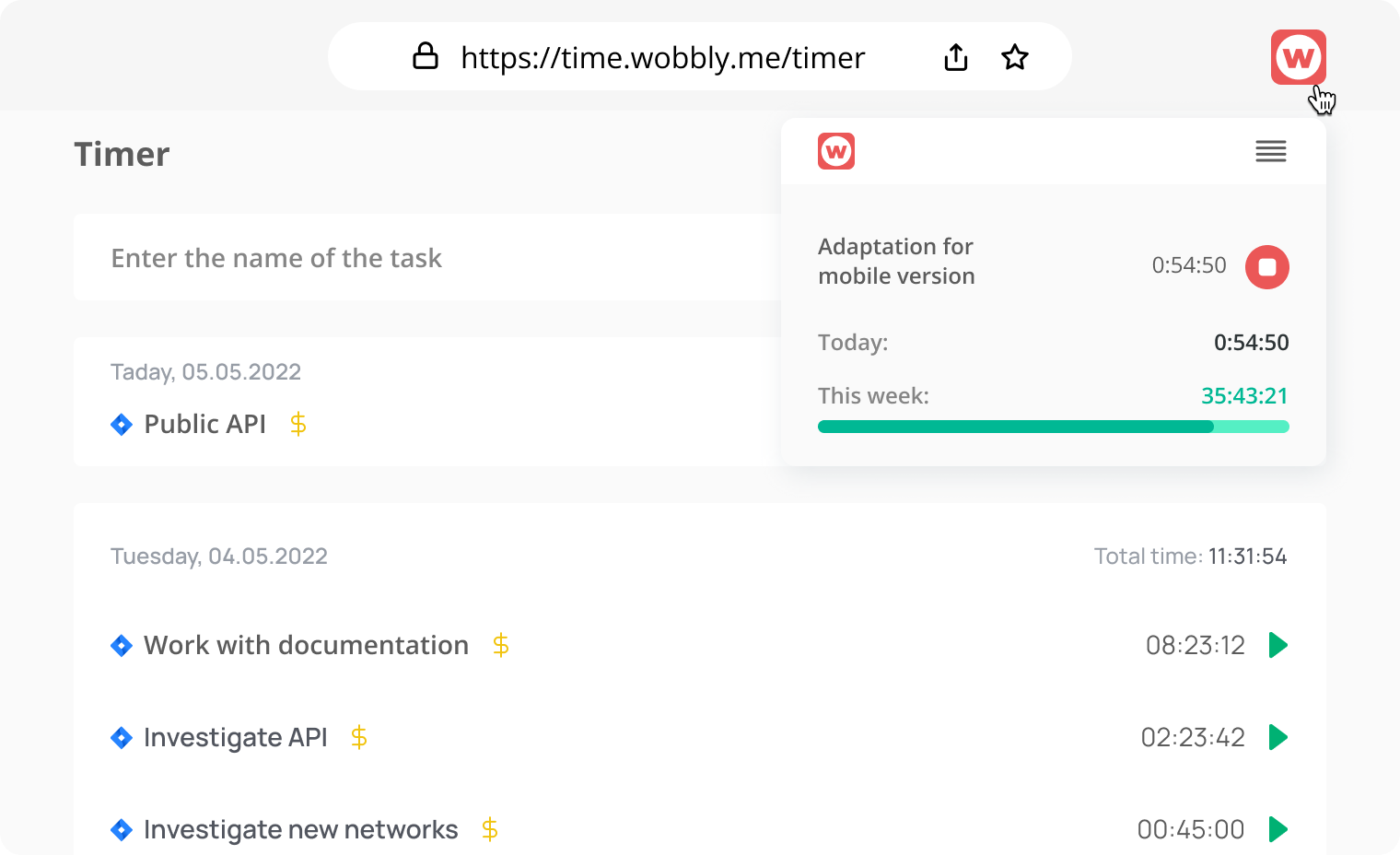This screenshot has width=1400, height=855.
Task: Stop the running 'Adaptation for mobile version' timer
Action: (1267, 266)
